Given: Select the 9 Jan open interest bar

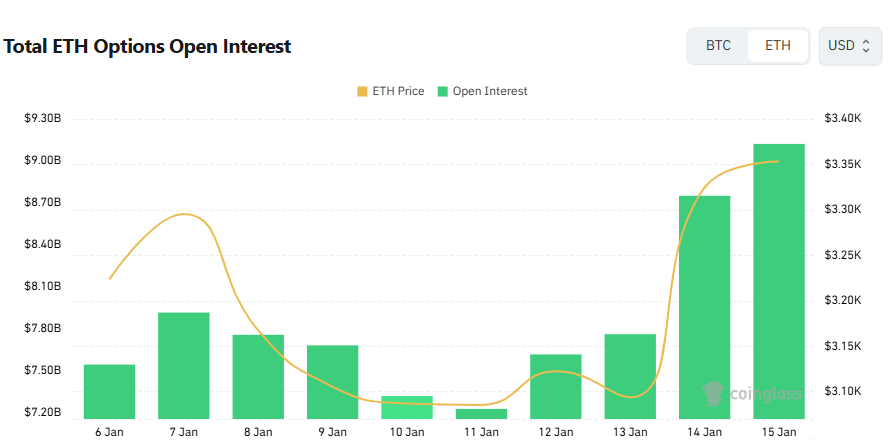Looking at the screenshot, I should pos(332,381).
